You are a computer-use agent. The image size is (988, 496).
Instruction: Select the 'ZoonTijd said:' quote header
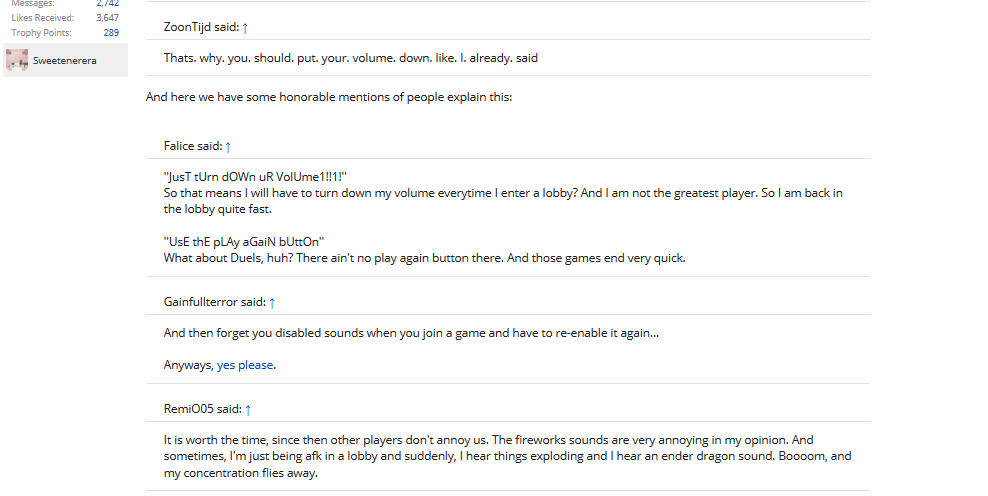(201, 27)
